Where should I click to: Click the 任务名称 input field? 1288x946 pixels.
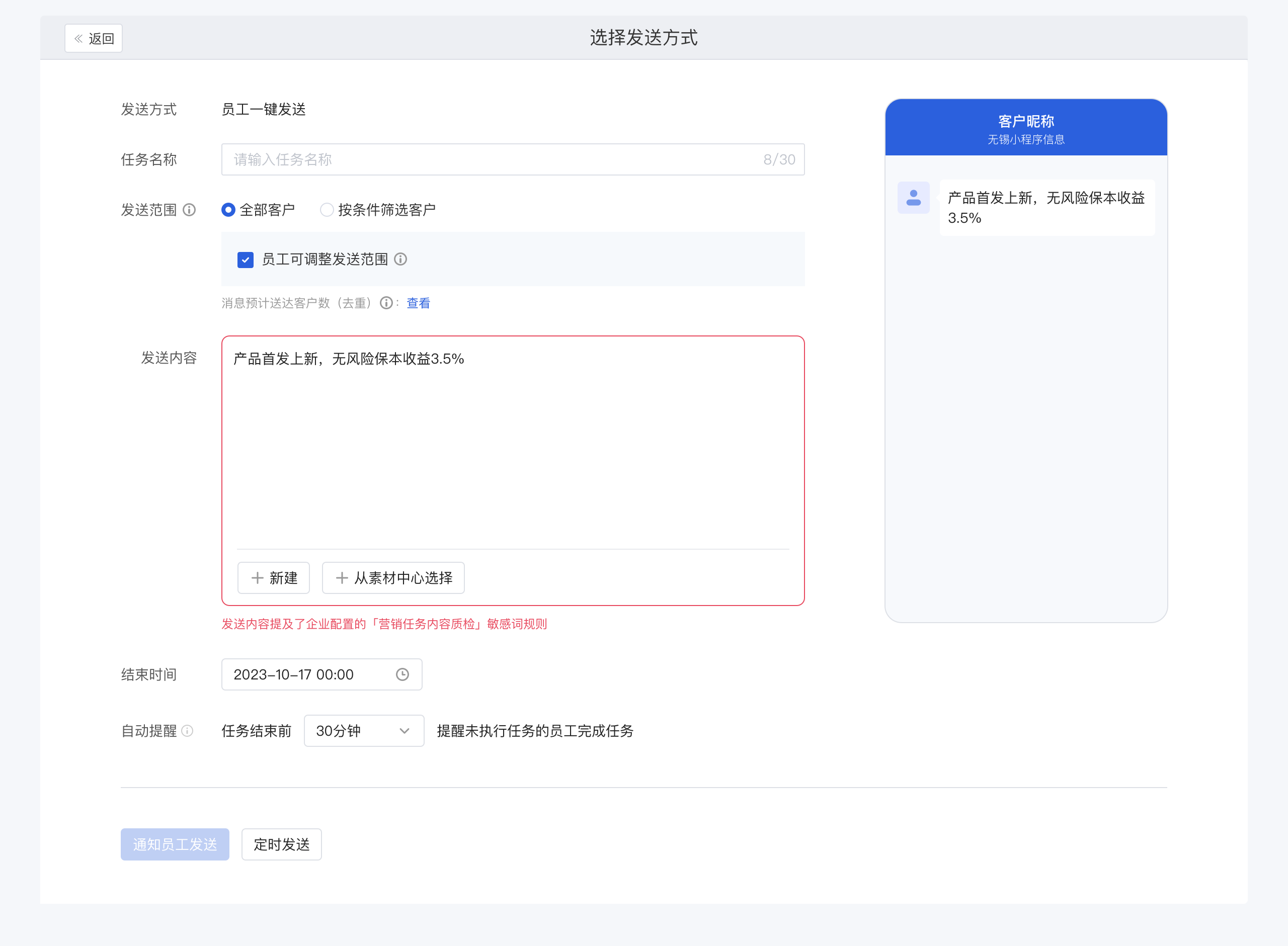pyautogui.click(x=513, y=160)
